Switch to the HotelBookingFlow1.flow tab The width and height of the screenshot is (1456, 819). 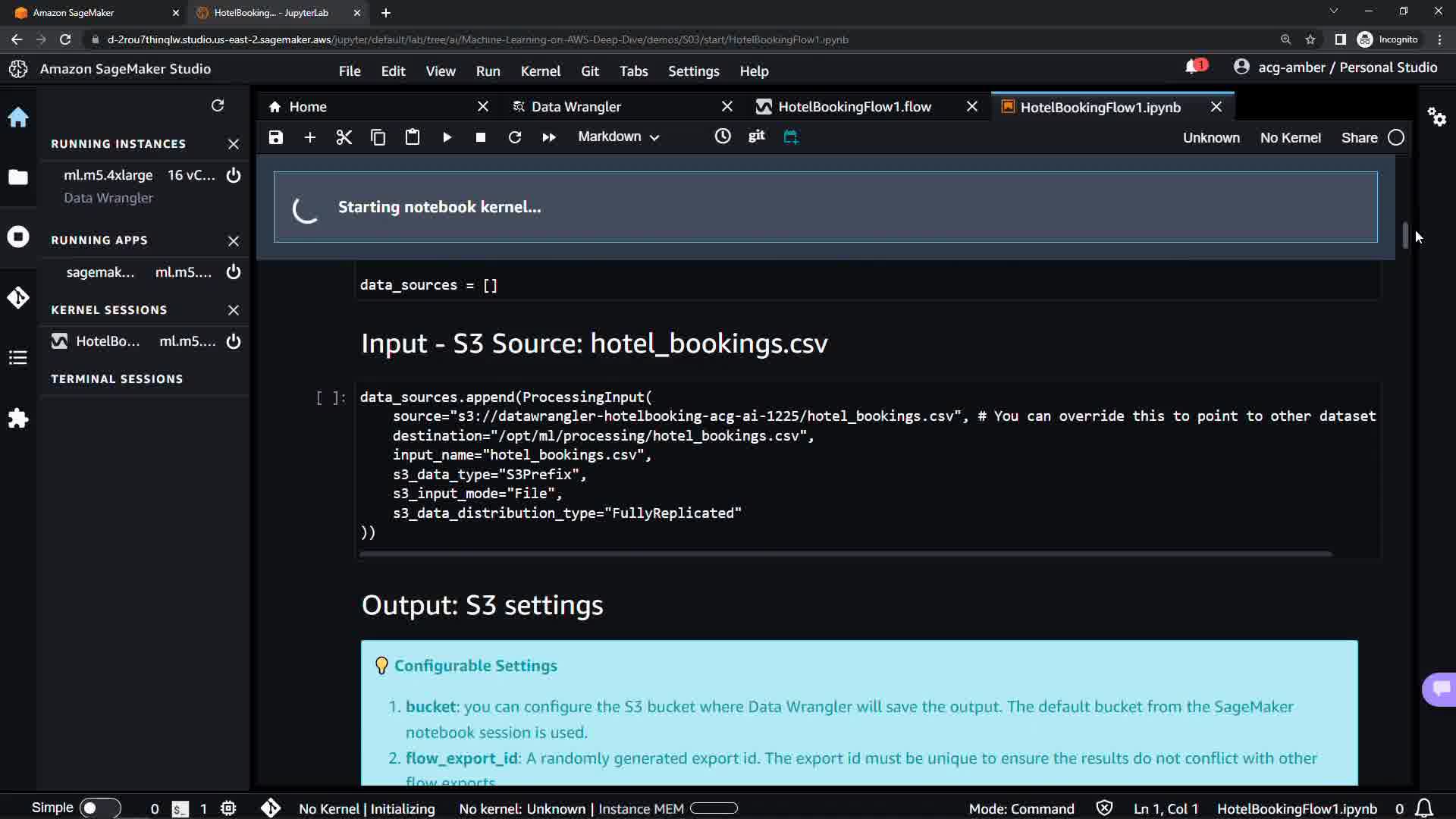pyautogui.click(x=854, y=107)
